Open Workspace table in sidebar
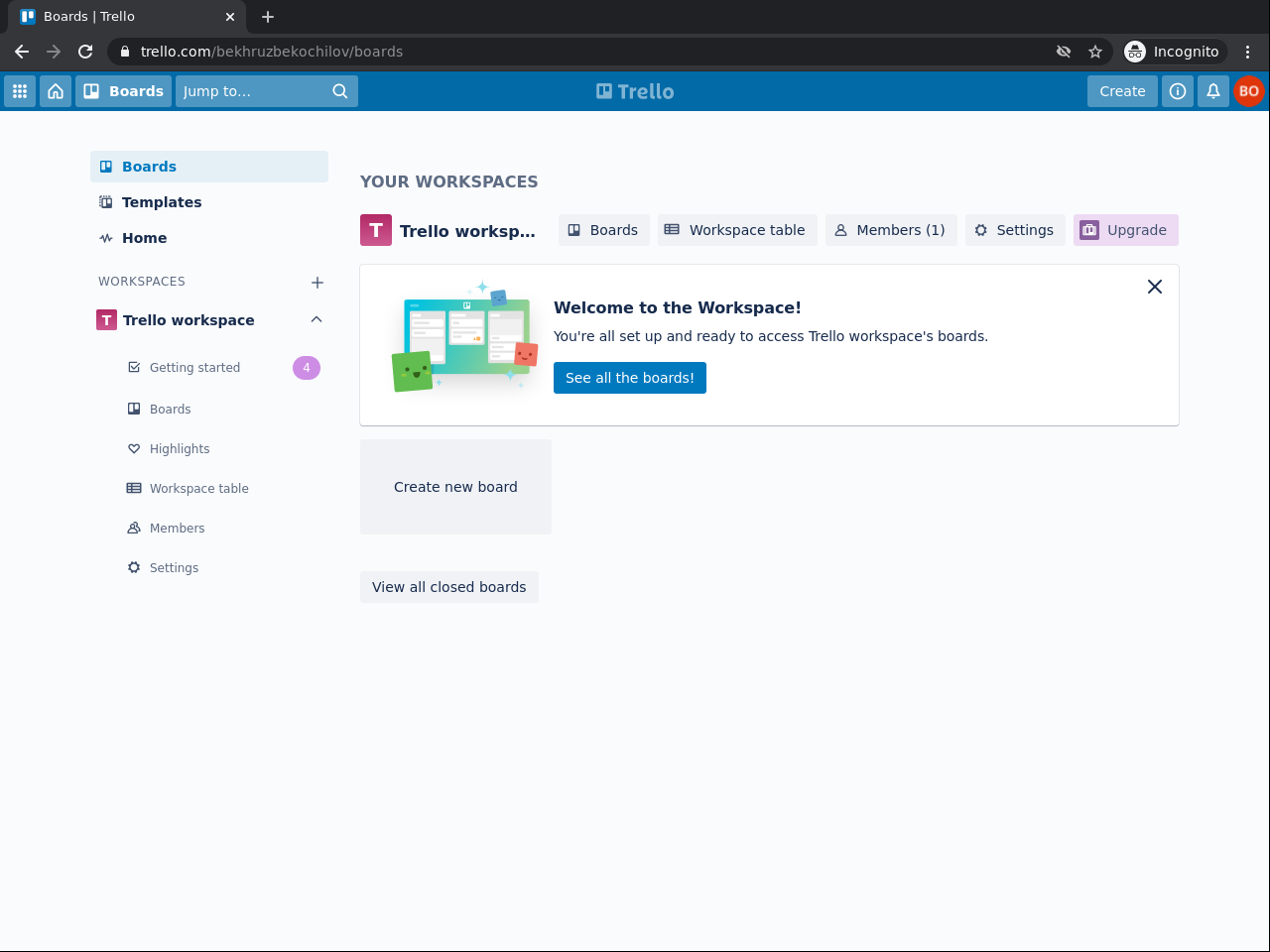Viewport: 1270px width, 952px height. click(x=198, y=488)
